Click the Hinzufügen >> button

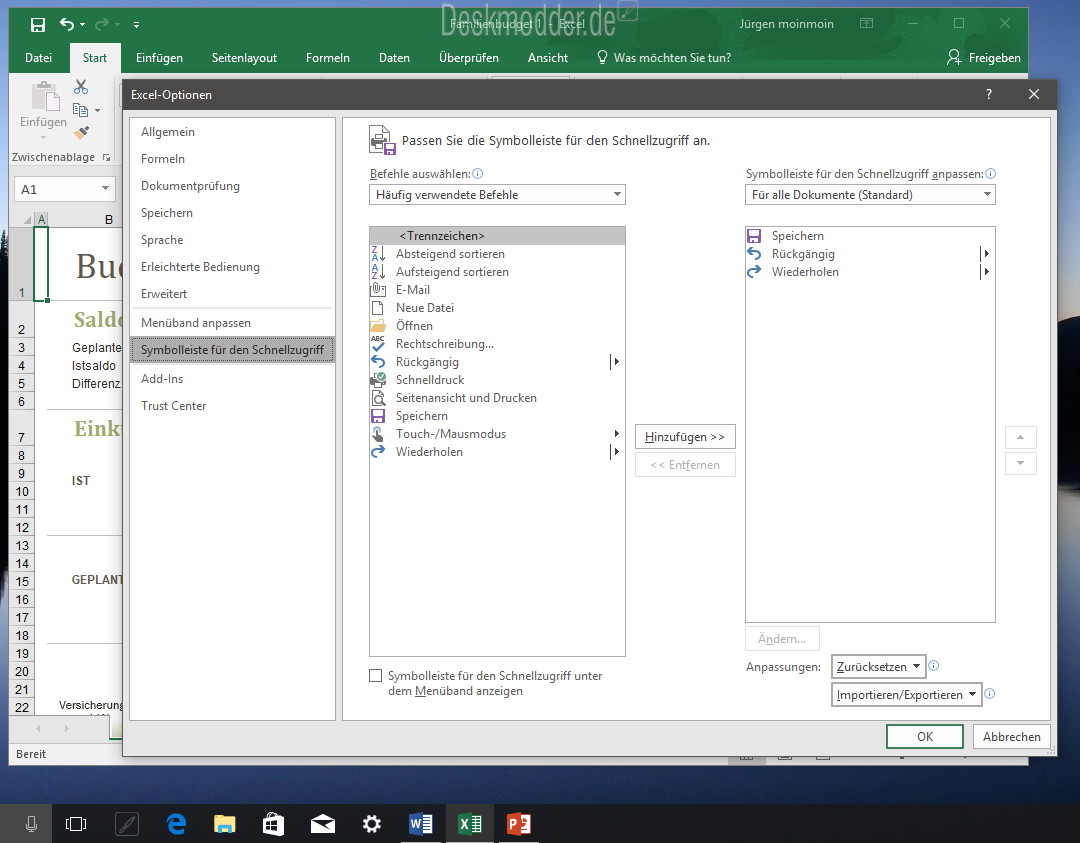pos(685,437)
